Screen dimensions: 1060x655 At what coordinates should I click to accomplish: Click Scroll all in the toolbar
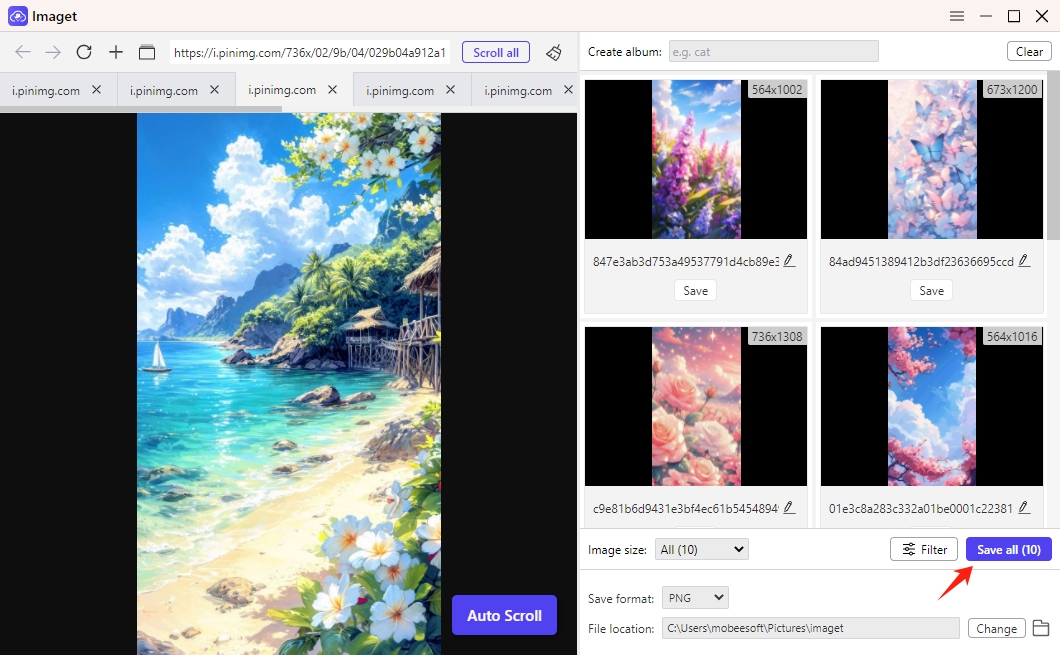[x=495, y=52]
